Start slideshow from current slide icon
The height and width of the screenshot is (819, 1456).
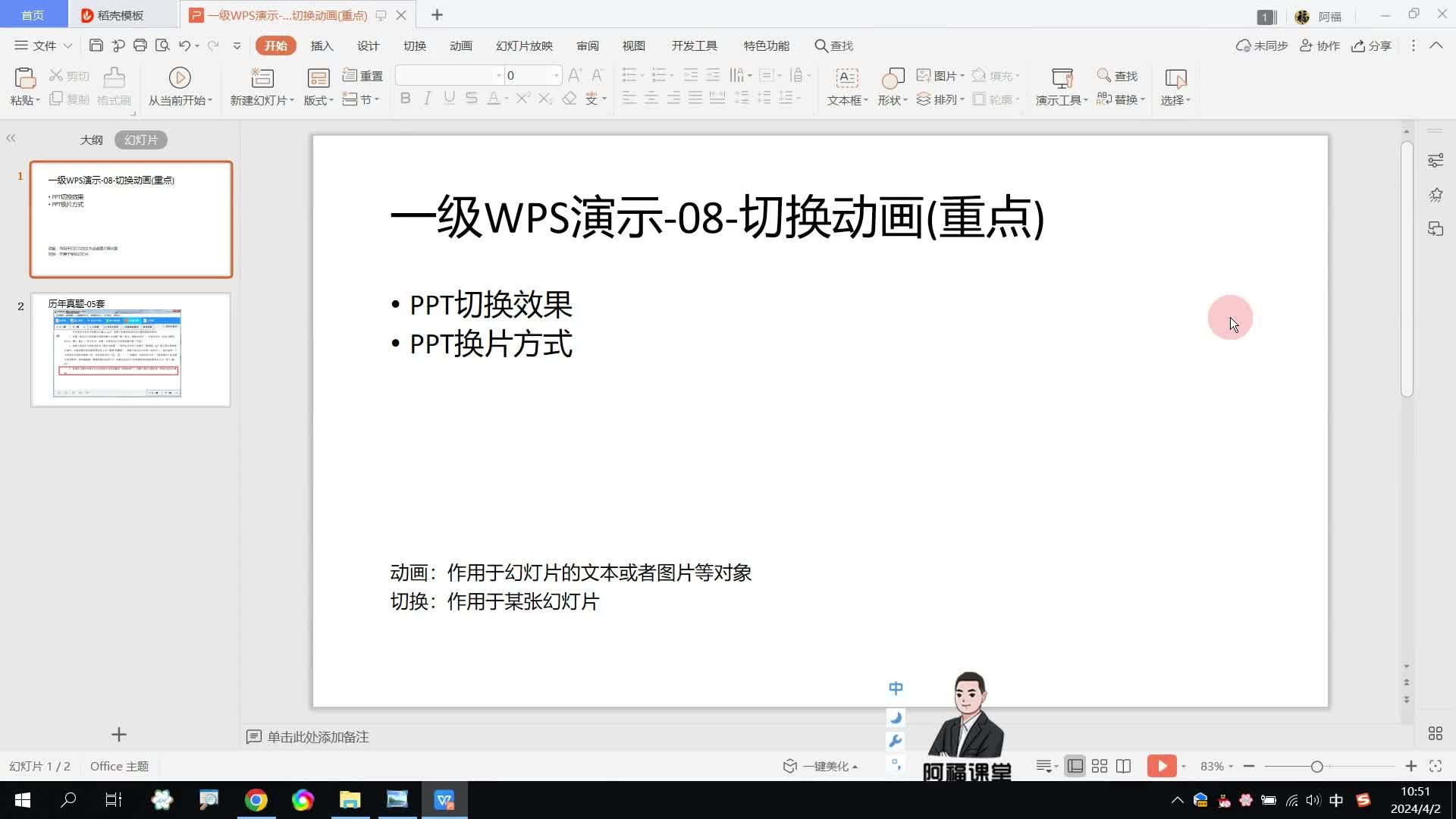pos(180,78)
